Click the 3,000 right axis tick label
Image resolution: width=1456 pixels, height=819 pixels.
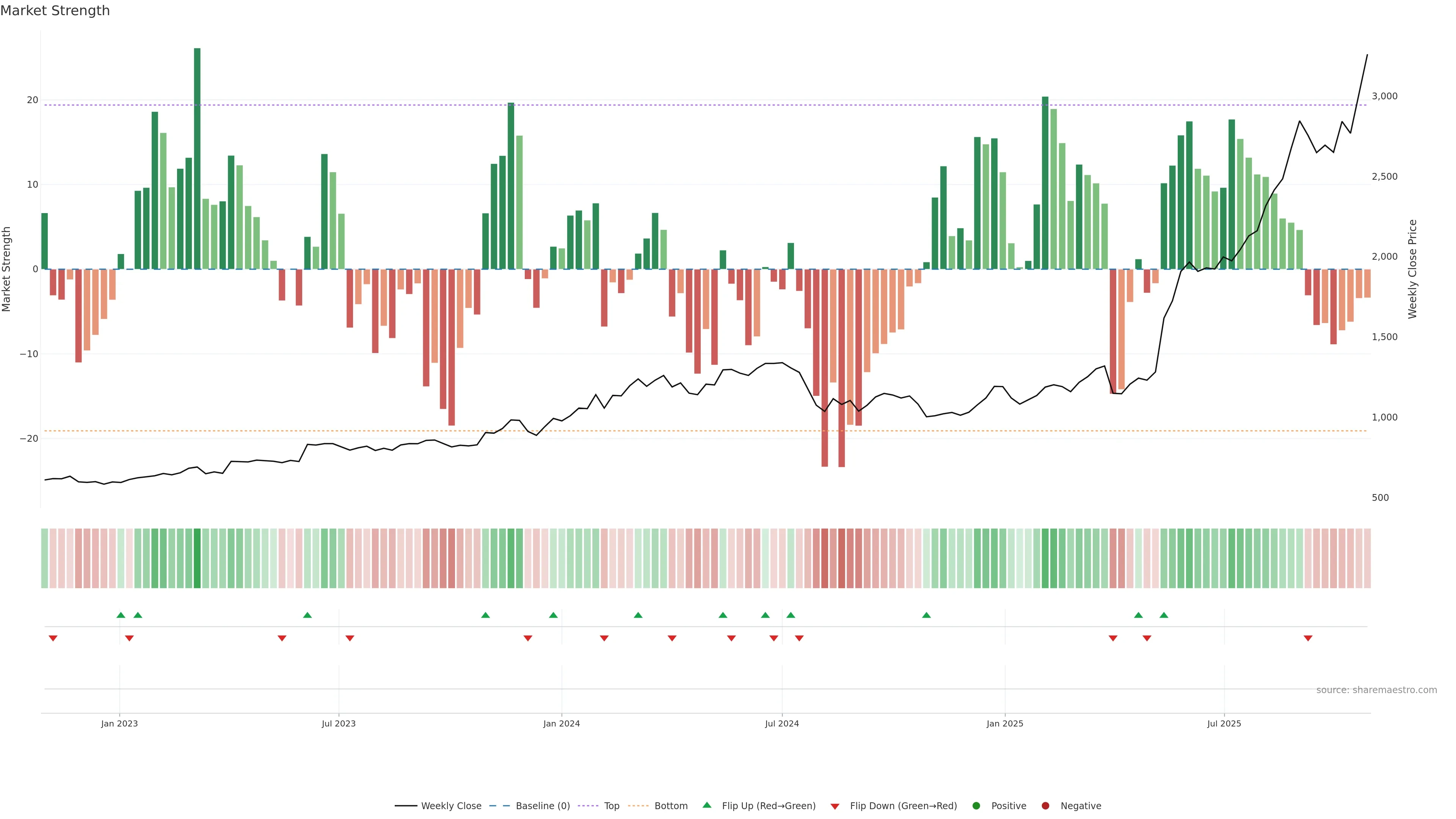(1384, 96)
